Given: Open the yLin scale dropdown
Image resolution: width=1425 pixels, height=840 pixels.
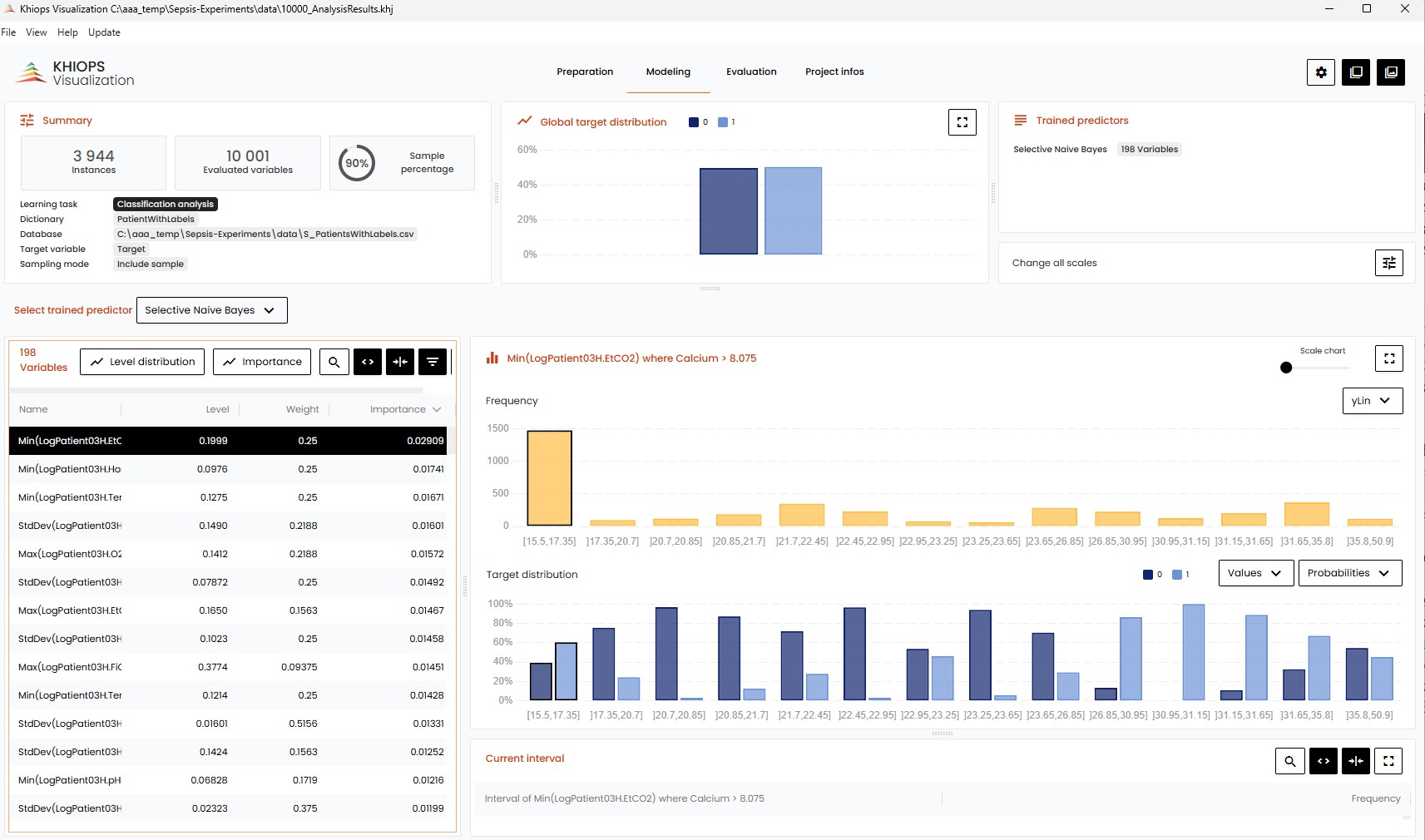Looking at the screenshot, I should tap(1372, 401).
